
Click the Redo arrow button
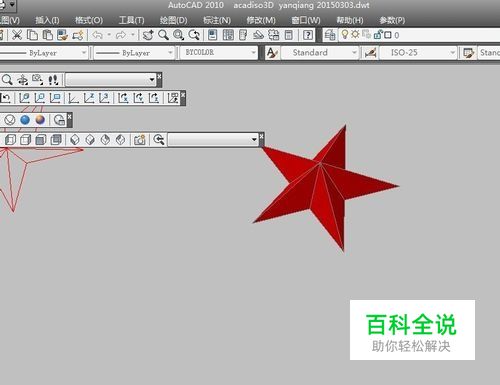(121, 35)
